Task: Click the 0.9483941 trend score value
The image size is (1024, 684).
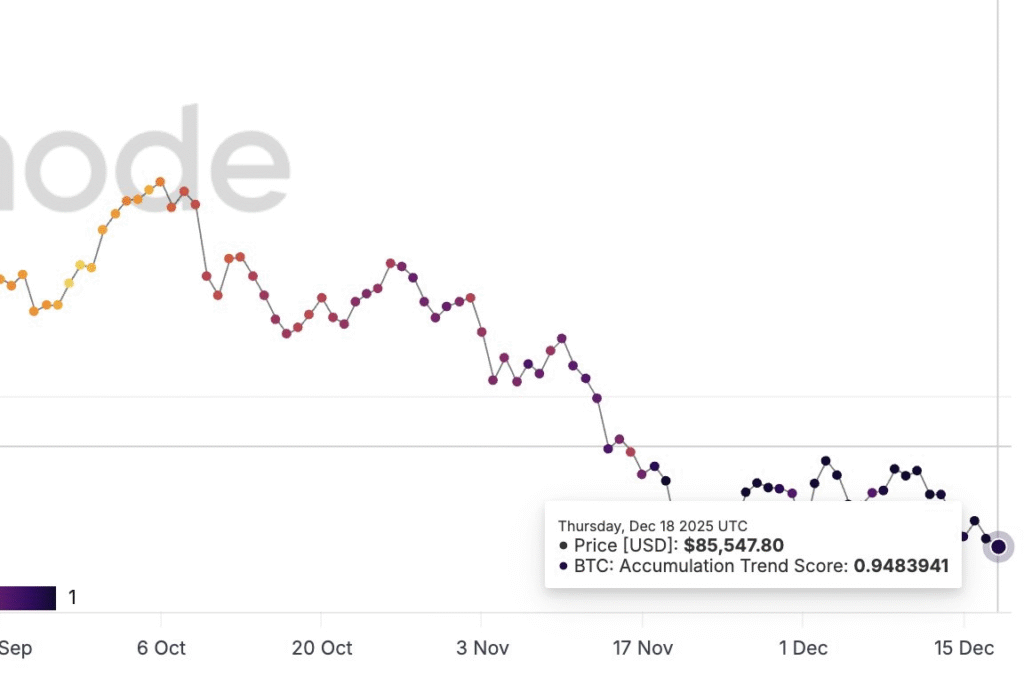Action: (900, 566)
